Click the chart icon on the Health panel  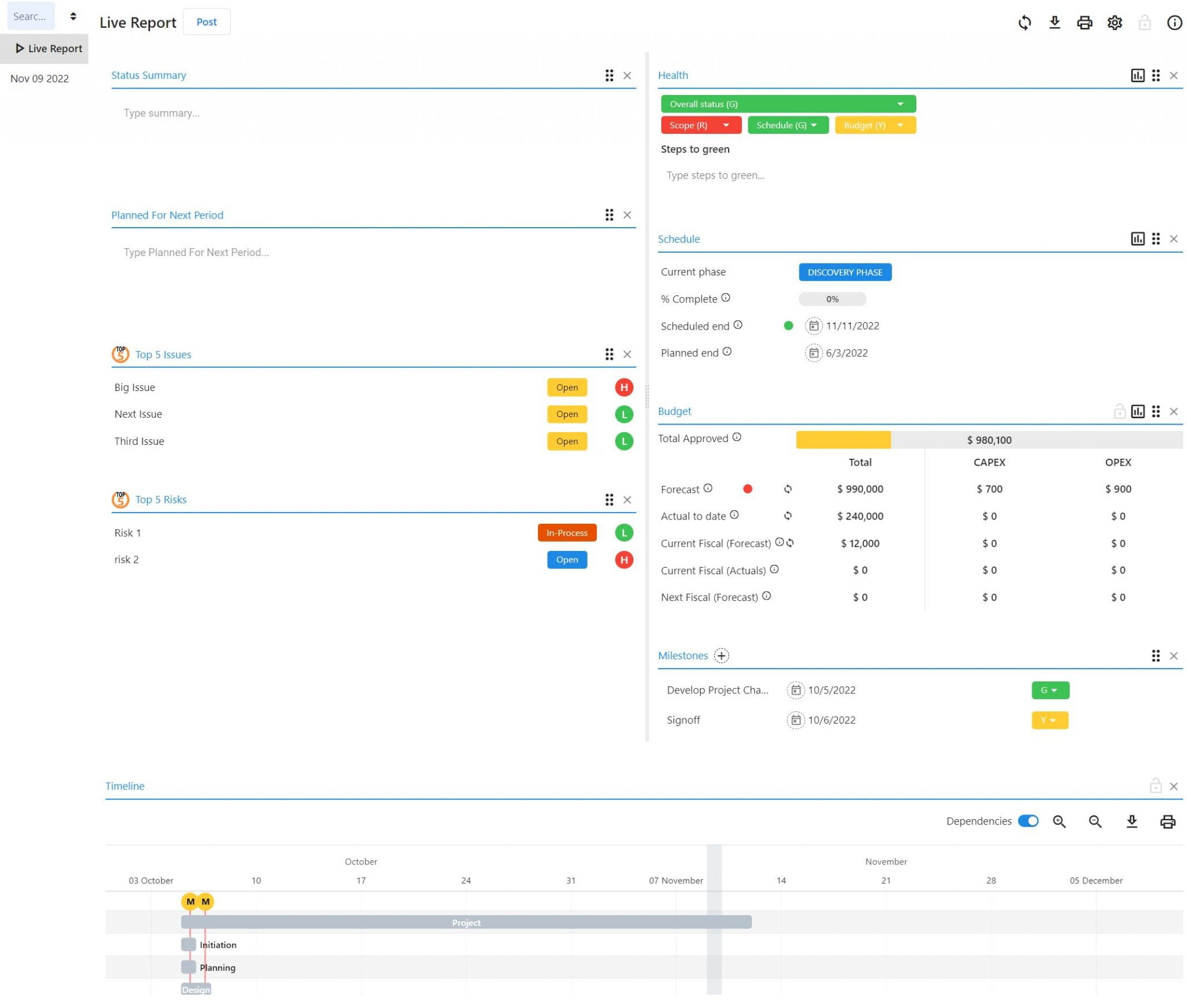click(1138, 75)
